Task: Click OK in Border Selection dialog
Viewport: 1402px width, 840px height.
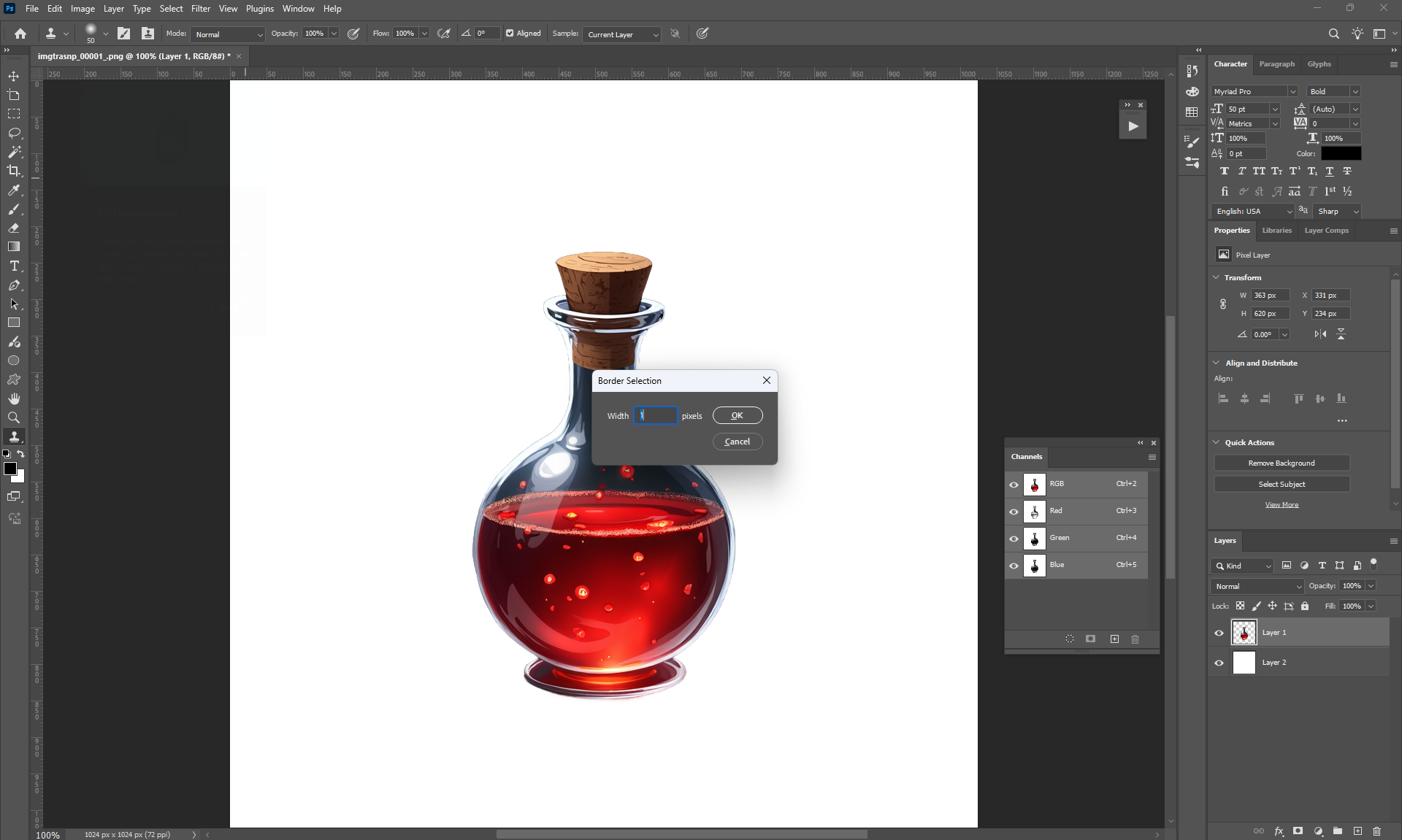Action: pos(737,415)
